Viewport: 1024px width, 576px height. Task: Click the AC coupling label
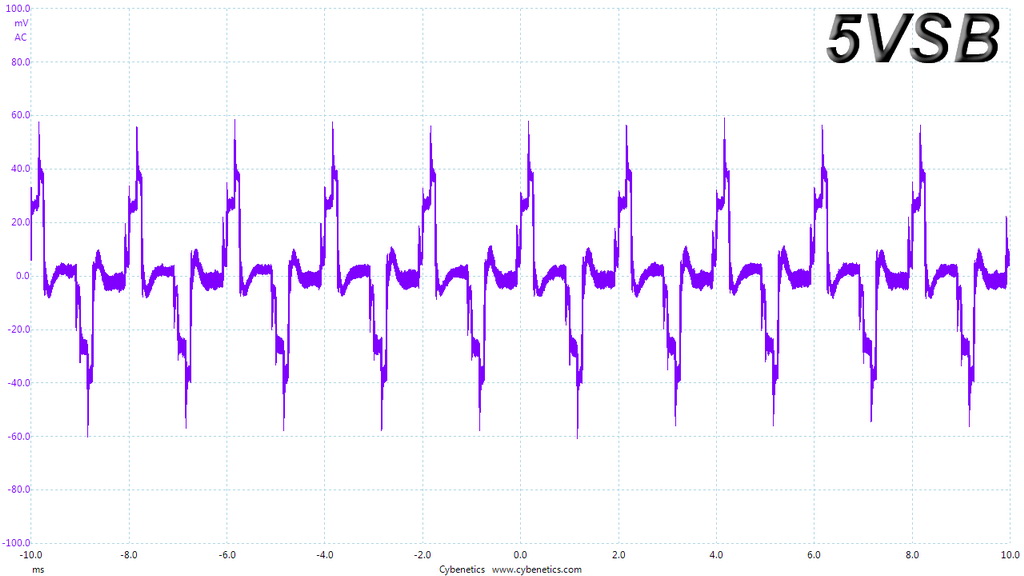pyautogui.click(x=21, y=37)
